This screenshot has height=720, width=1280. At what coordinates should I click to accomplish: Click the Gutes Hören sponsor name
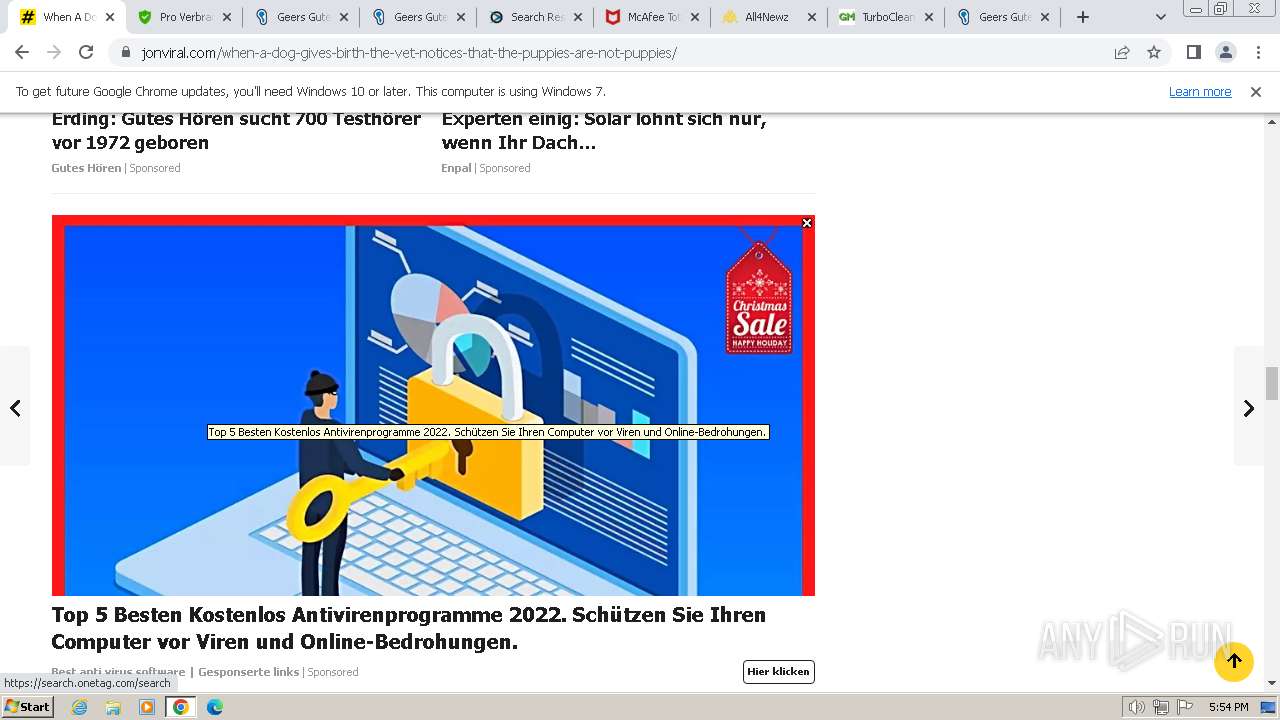[86, 168]
